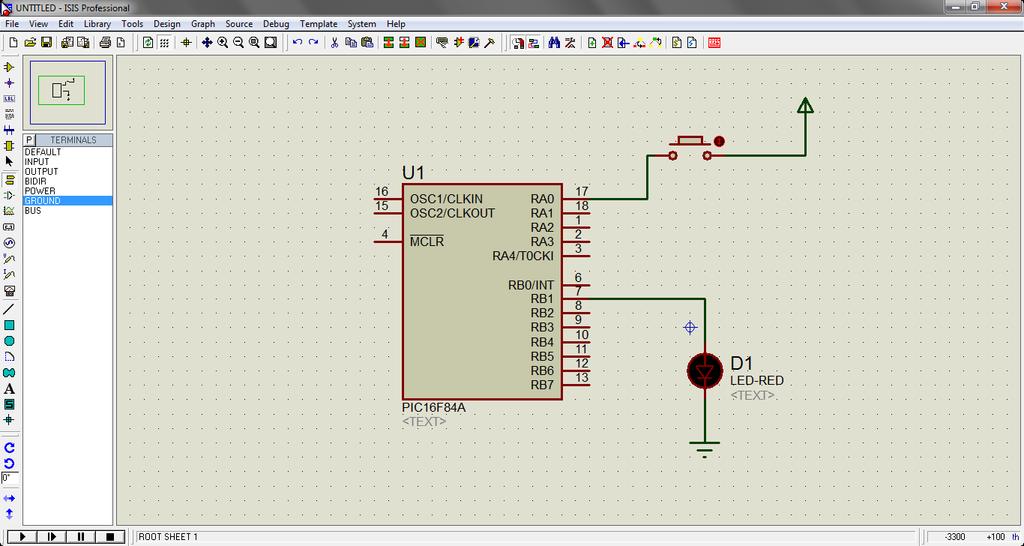
Task: Open Search and Tag (binoculars)
Action: [554, 42]
